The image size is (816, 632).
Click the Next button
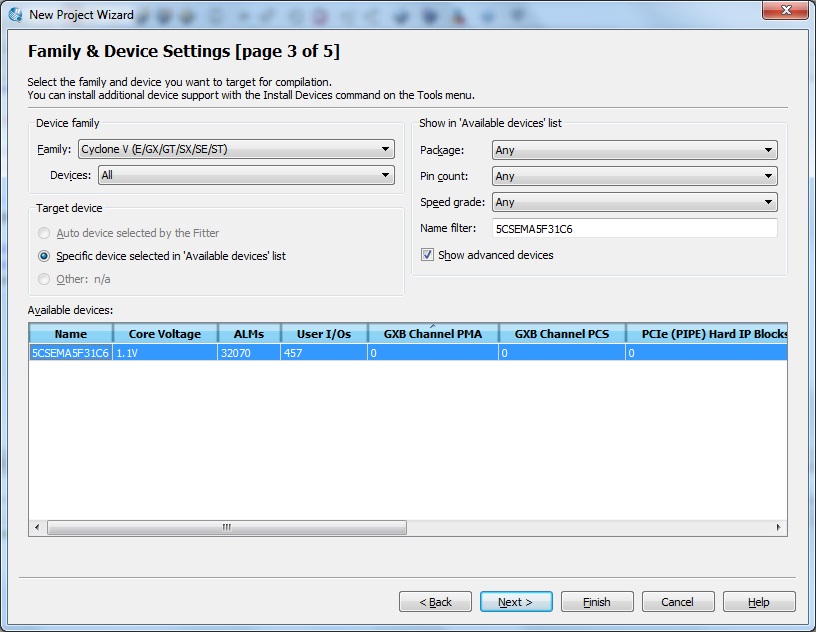516,601
